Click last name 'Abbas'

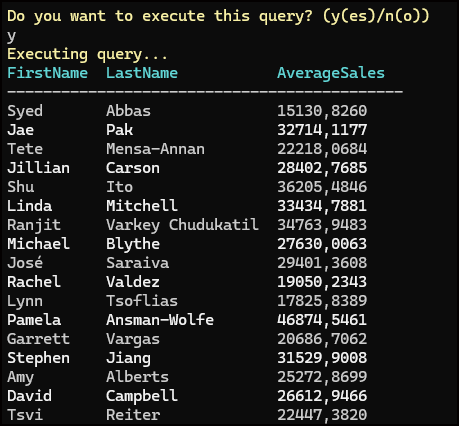[128, 111]
